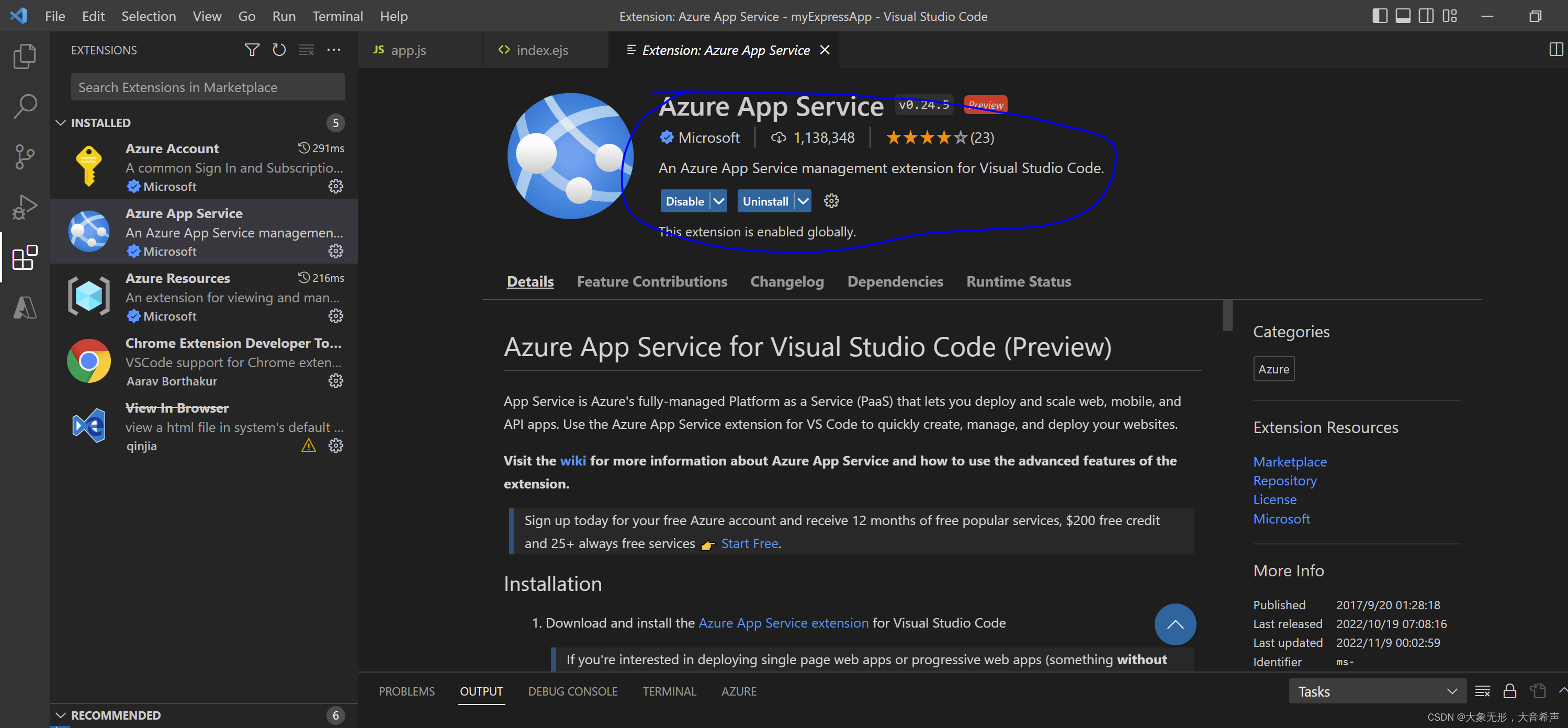Open Extensions panel more actions menu

(334, 50)
